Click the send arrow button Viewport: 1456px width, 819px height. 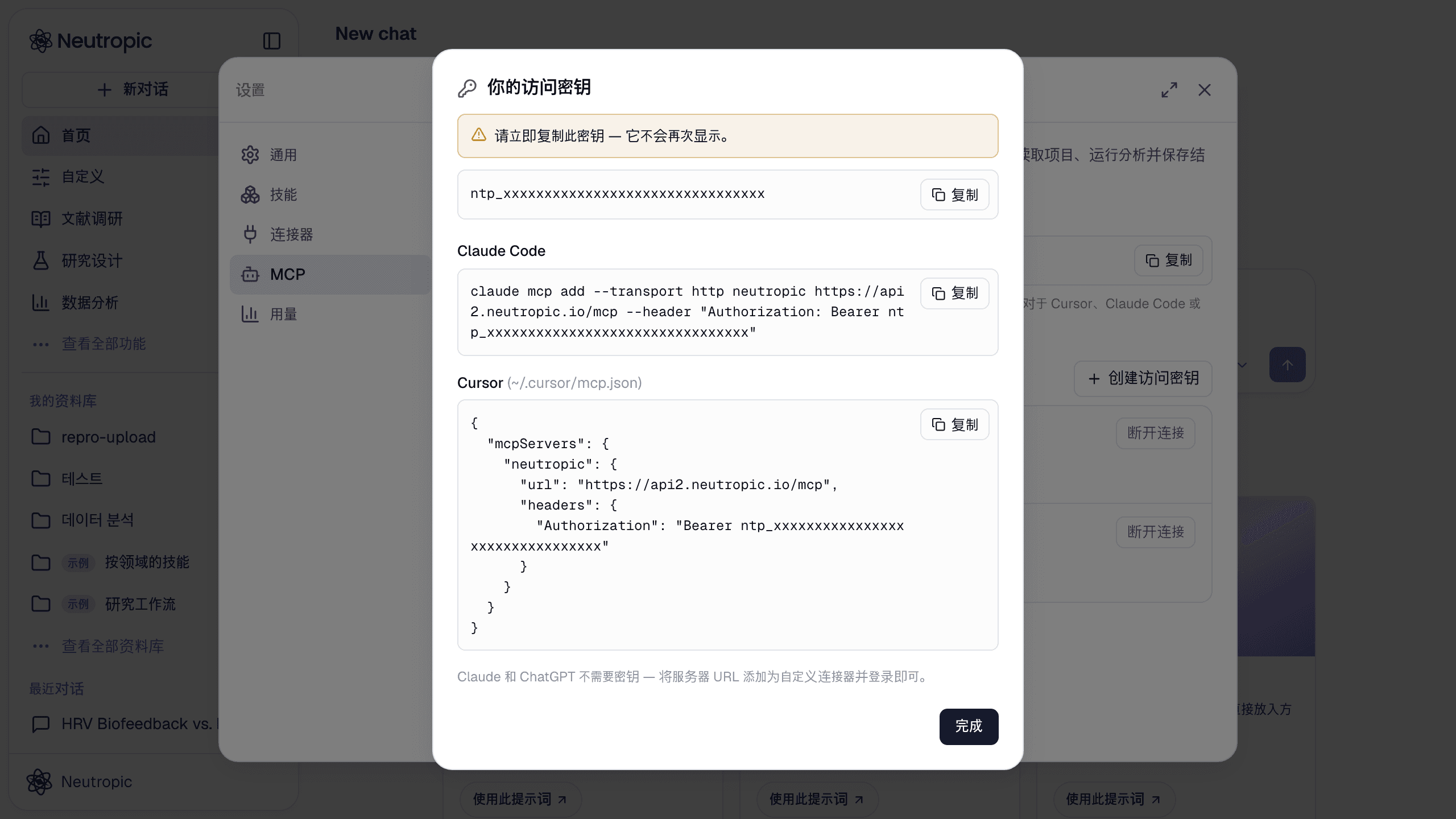click(1288, 365)
